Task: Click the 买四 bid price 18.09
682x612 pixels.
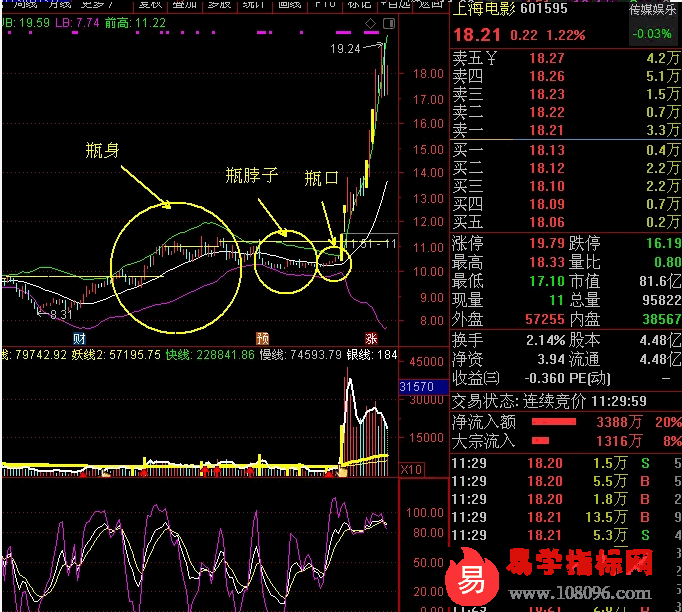Action: pos(546,204)
